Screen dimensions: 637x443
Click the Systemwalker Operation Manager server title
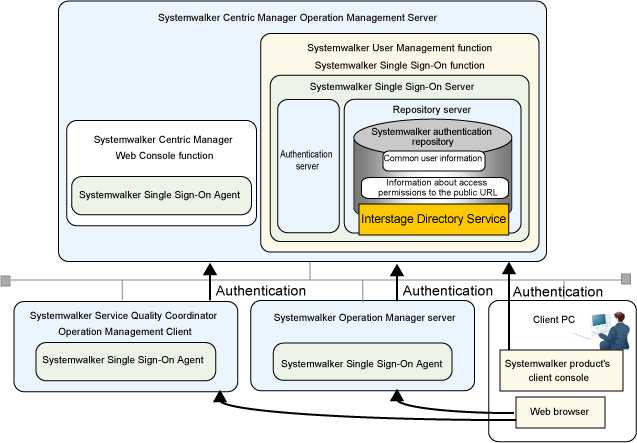[364, 318]
